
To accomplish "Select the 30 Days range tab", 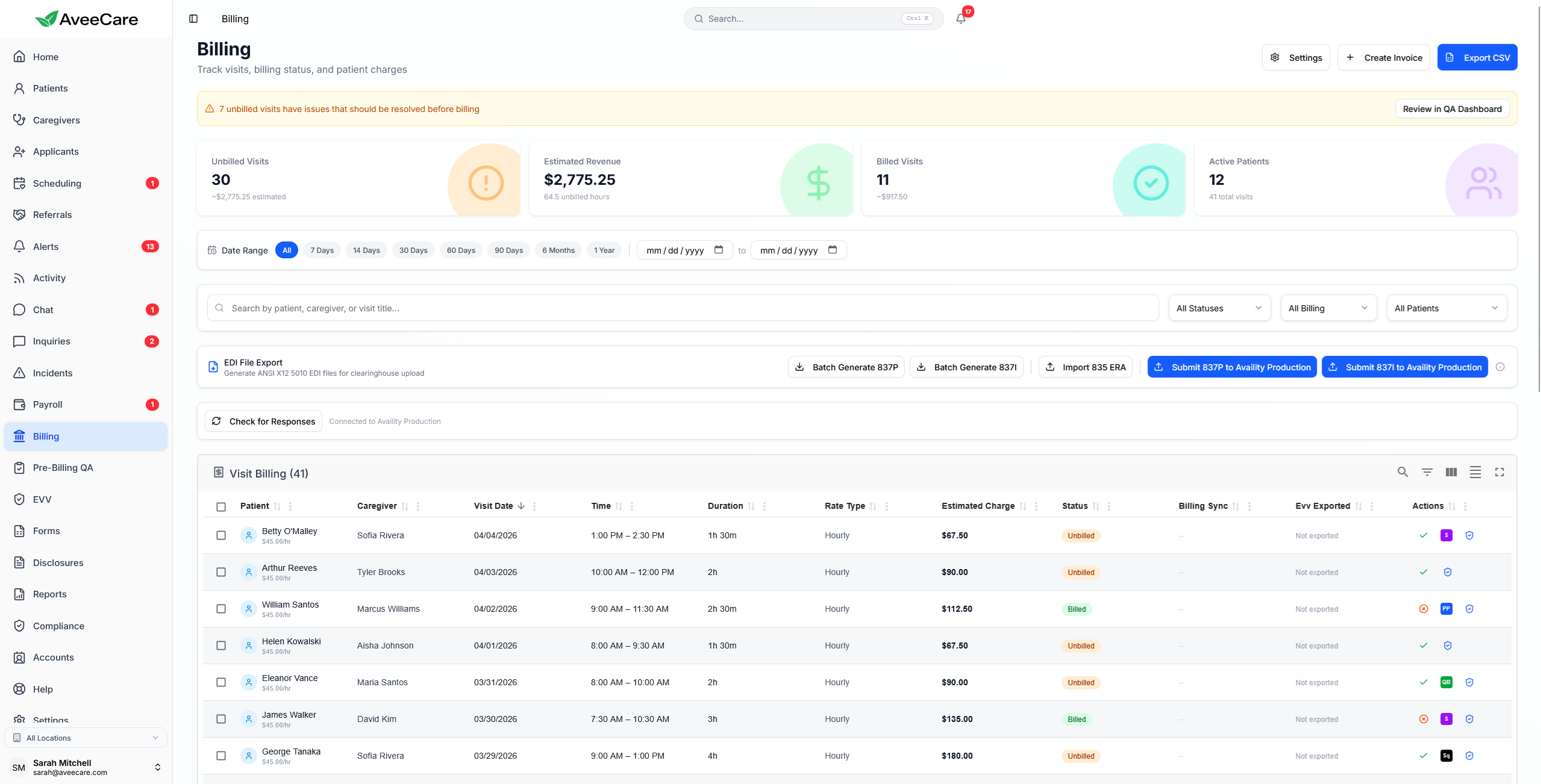I will tap(413, 250).
